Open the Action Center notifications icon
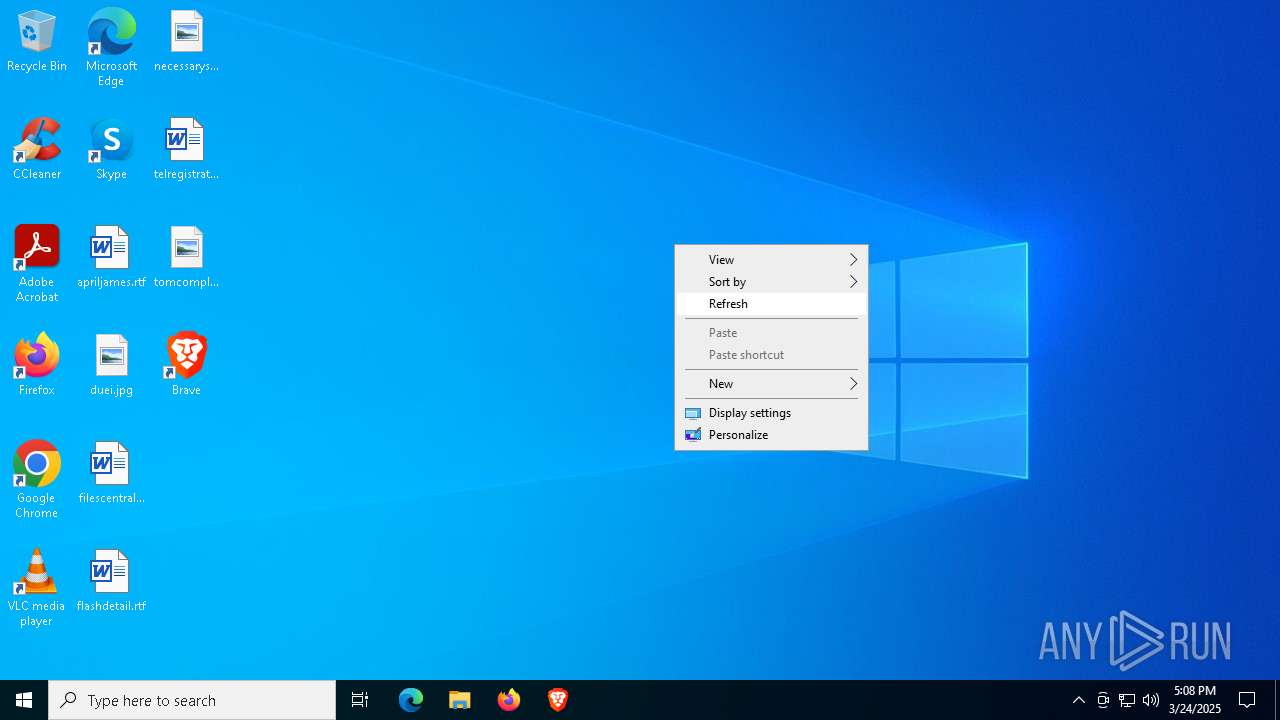 tap(1247, 700)
